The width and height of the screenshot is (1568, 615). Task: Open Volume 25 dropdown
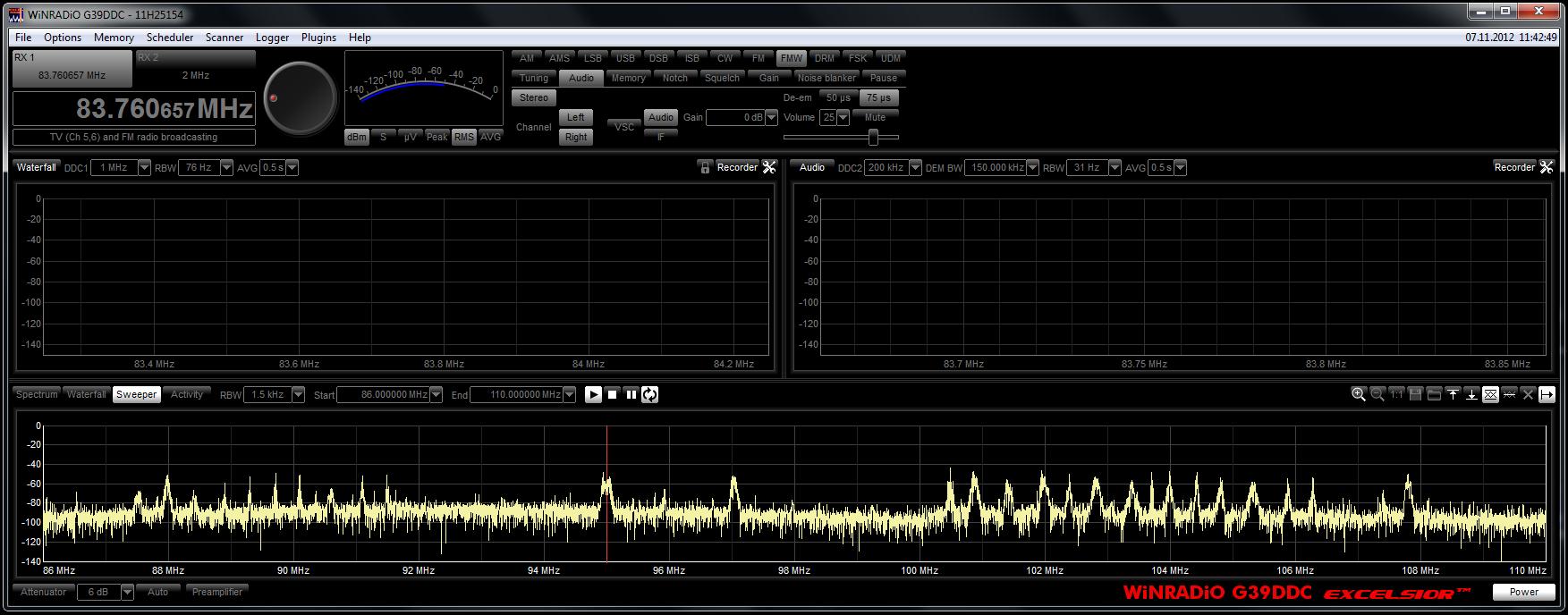(843, 117)
